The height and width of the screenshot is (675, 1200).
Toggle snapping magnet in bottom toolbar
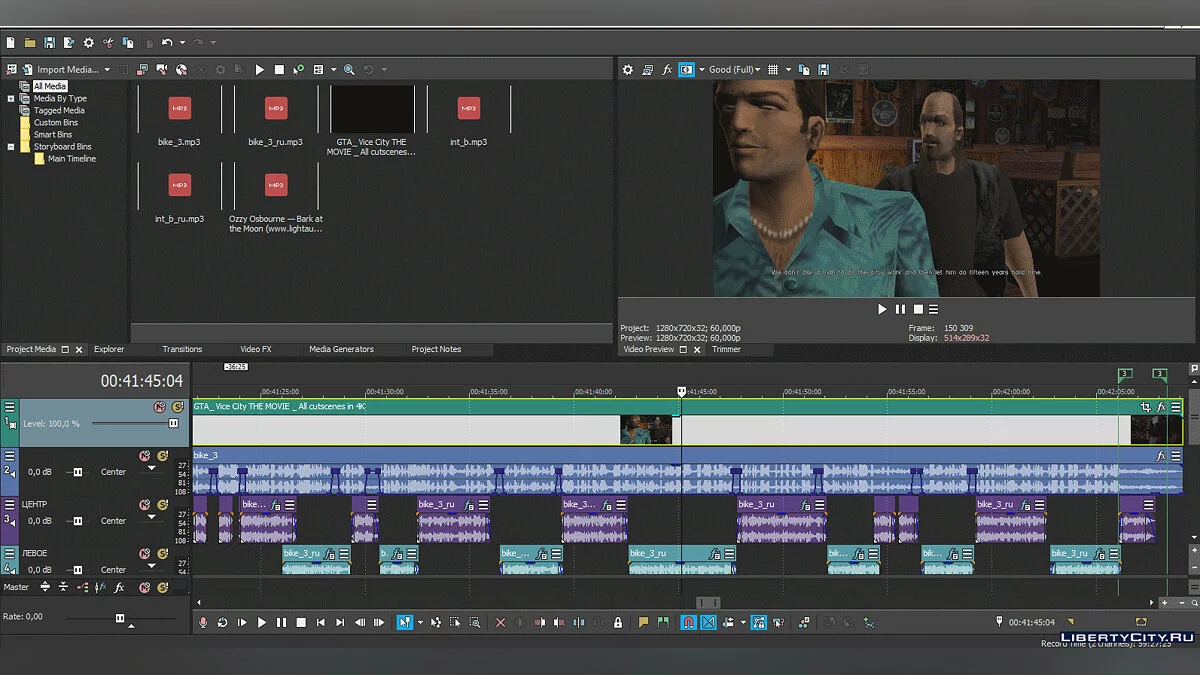pos(688,622)
